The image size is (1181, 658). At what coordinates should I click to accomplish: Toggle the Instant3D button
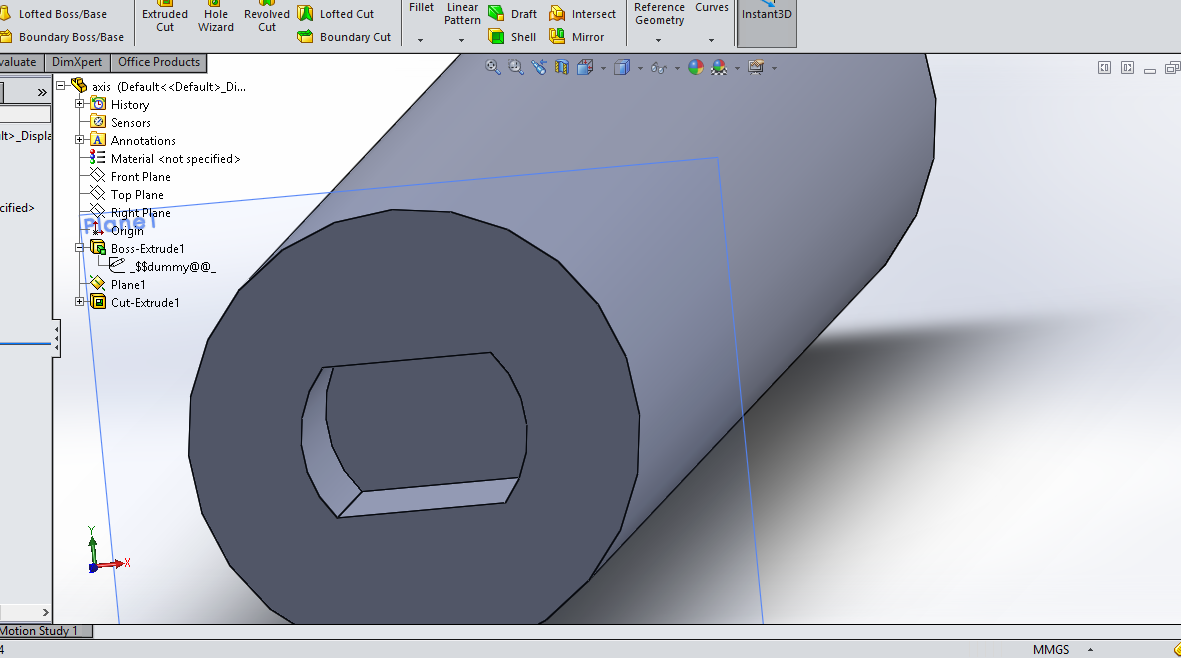[x=767, y=23]
